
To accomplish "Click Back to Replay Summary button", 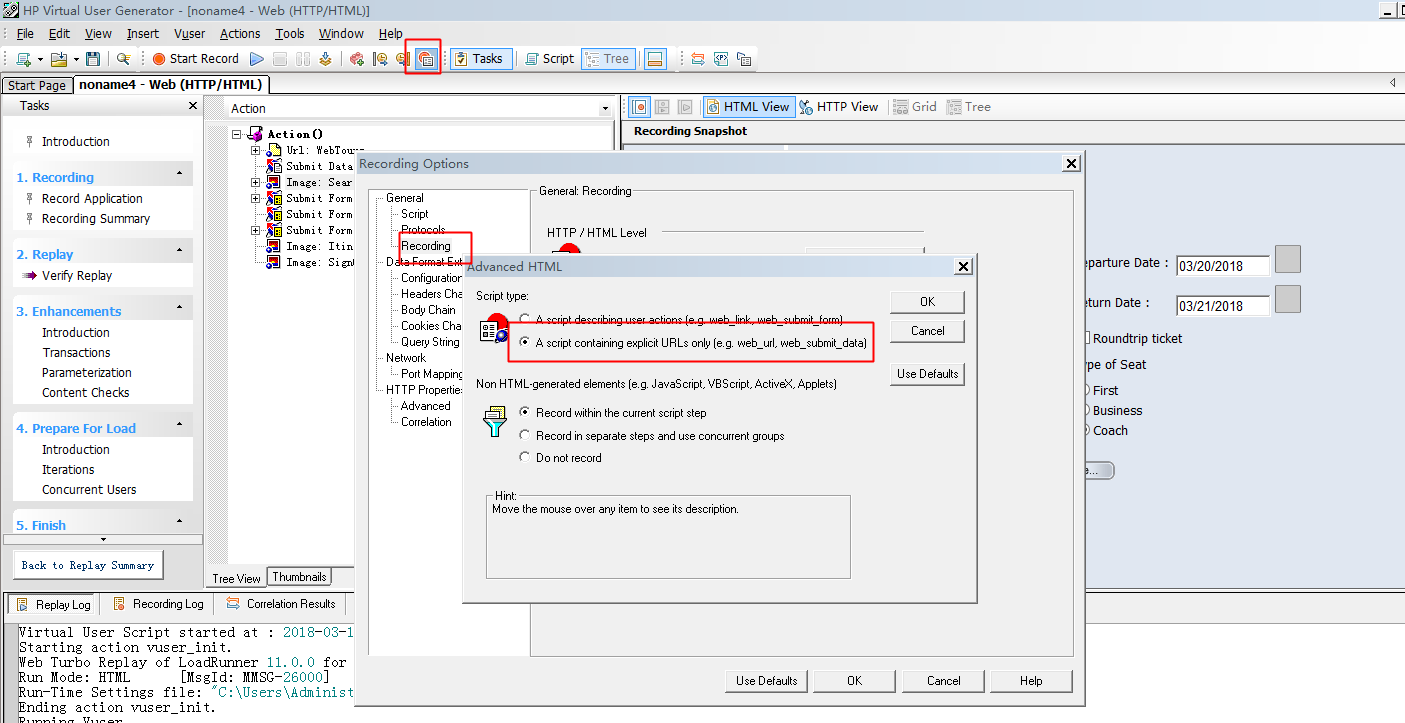I will tap(88, 565).
